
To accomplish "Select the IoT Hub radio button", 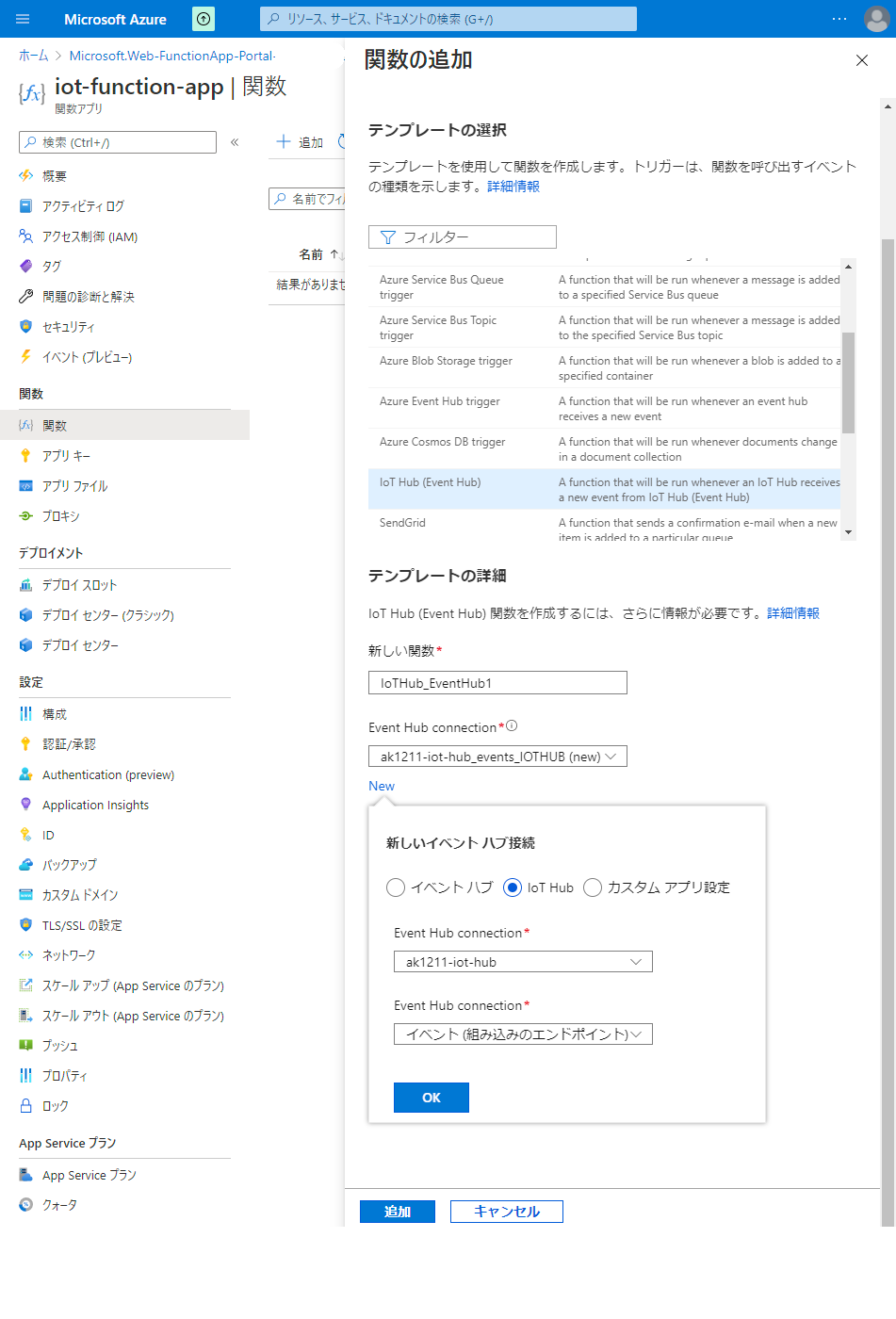I will (513, 887).
